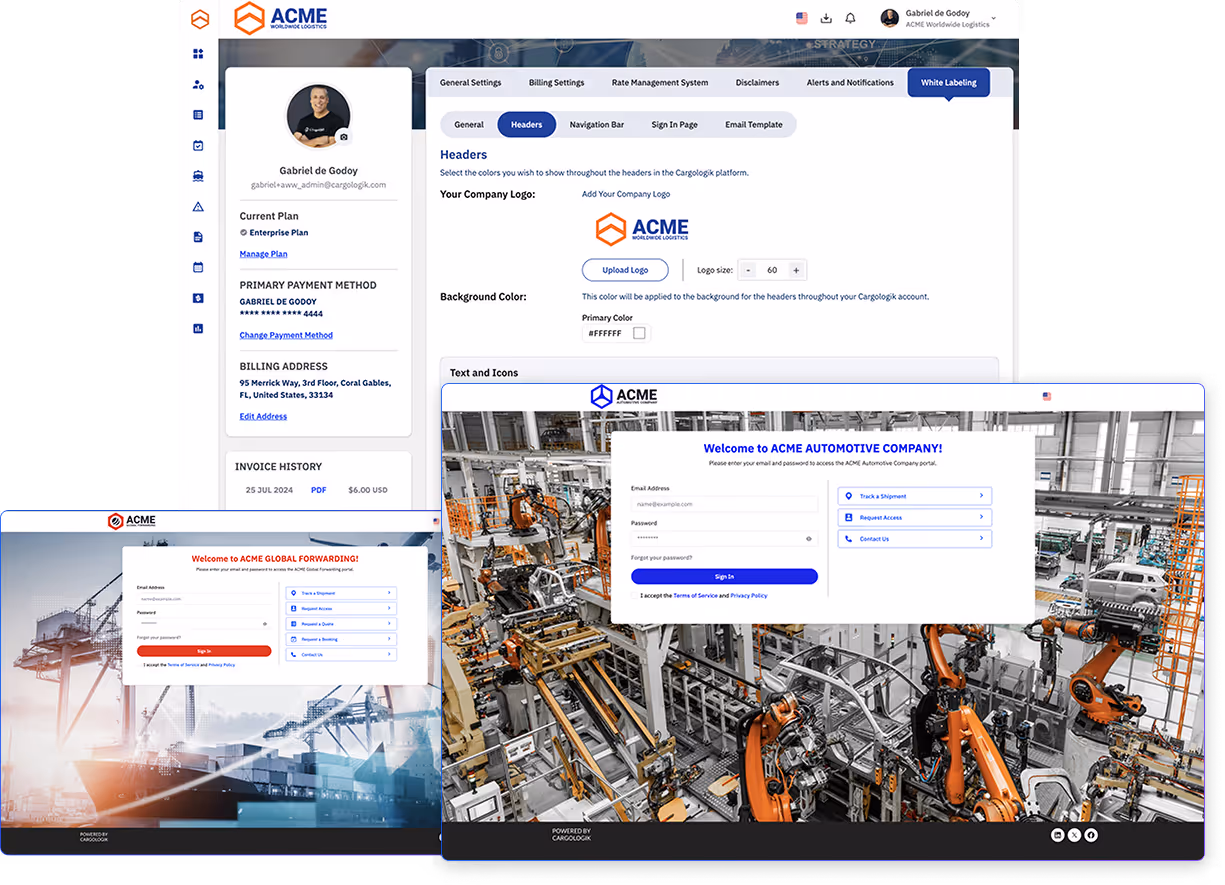The height and width of the screenshot is (885, 1225).
Task: Show password via eye icon in Automotive portal
Action: [809, 538]
